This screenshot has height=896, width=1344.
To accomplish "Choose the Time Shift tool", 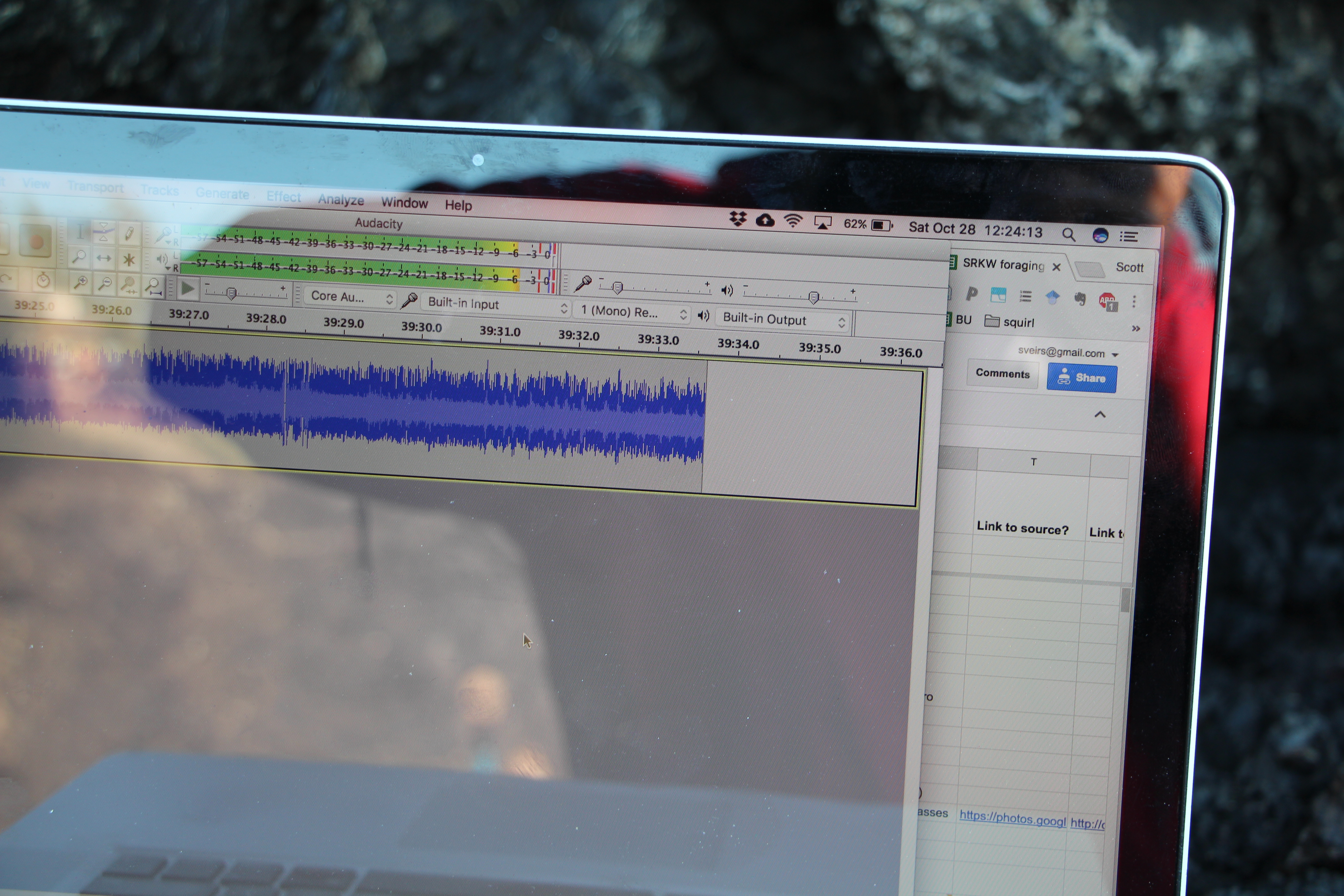I will 103,258.
